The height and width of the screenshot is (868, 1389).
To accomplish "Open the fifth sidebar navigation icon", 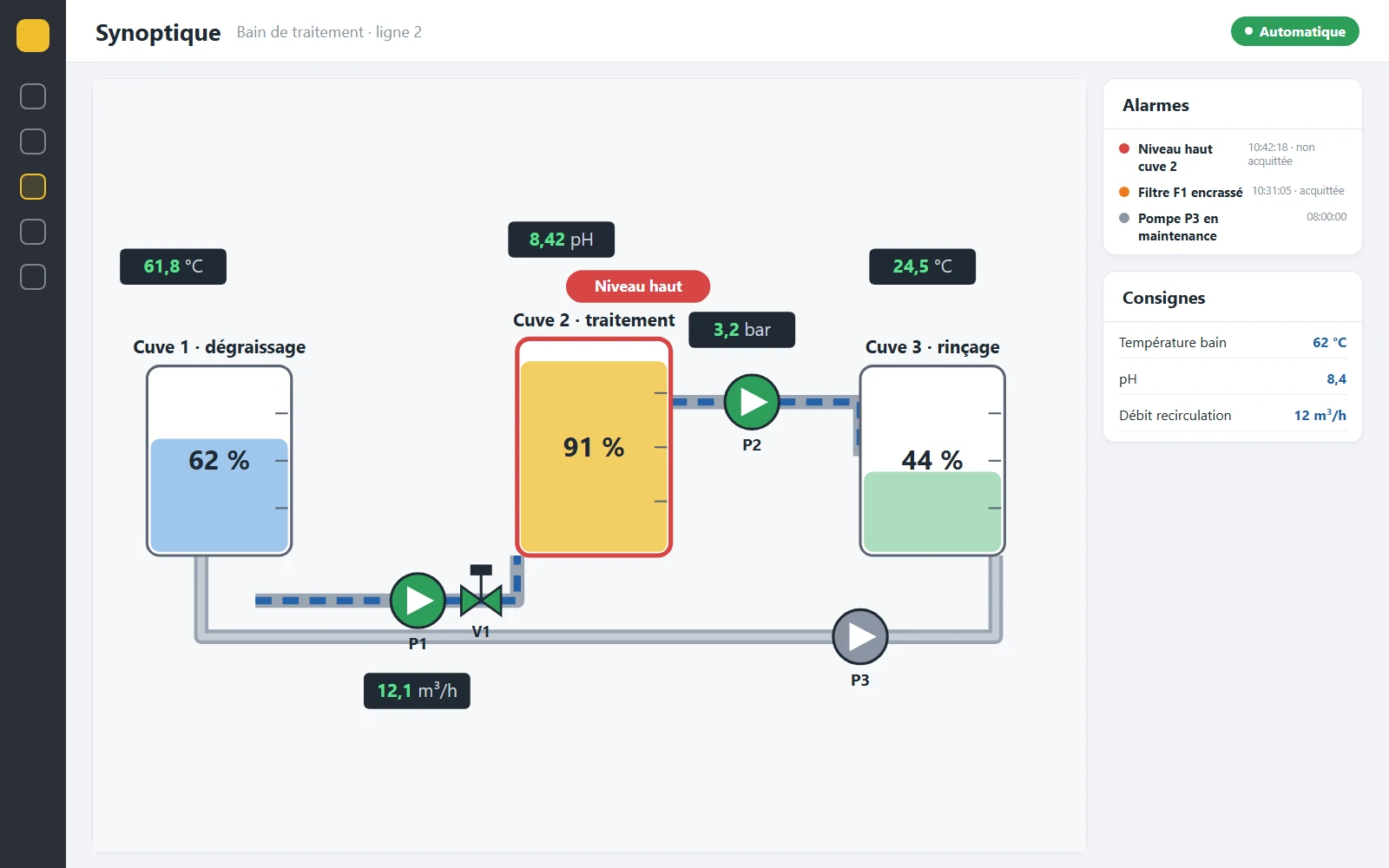I will (33, 277).
